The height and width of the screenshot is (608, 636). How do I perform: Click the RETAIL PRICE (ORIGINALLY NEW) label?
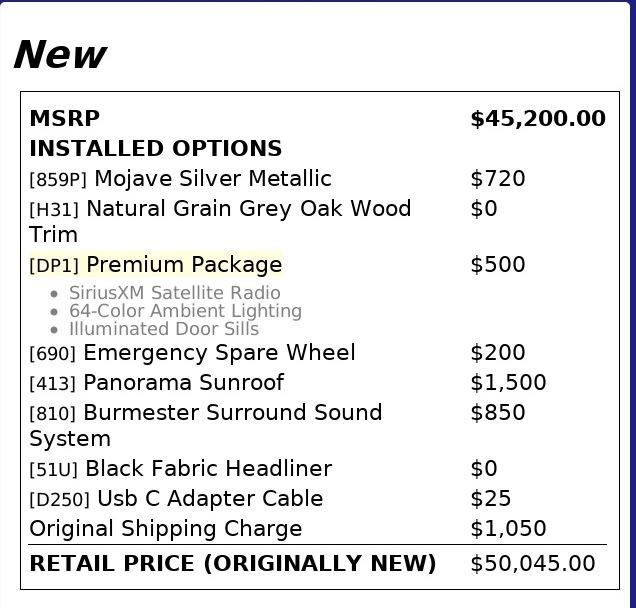point(232,563)
